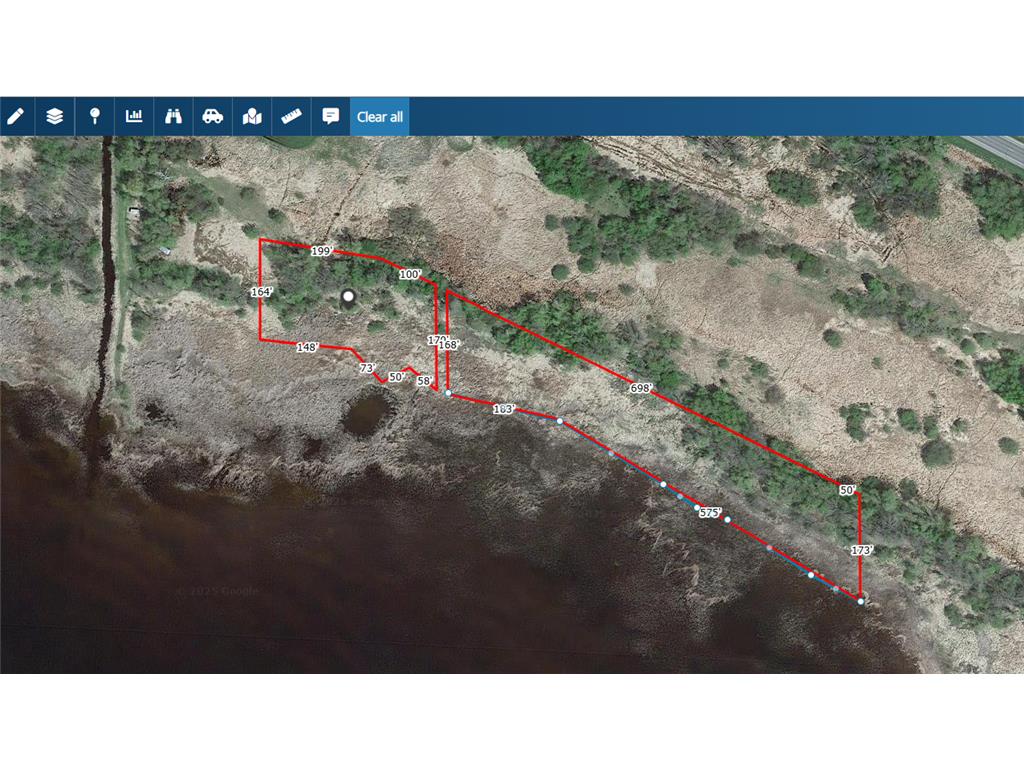Choose the ruler measure tool

coord(291,117)
